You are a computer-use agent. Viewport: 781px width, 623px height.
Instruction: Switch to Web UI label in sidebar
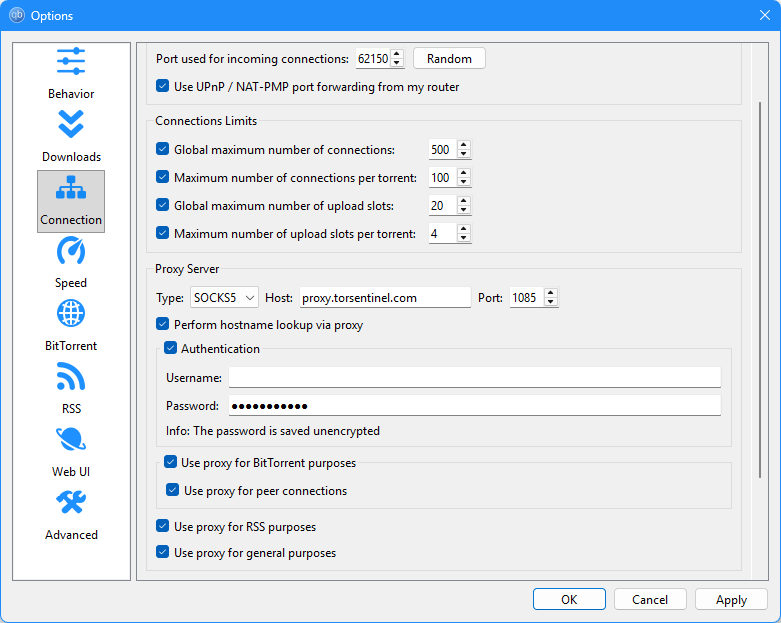click(71, 472)
